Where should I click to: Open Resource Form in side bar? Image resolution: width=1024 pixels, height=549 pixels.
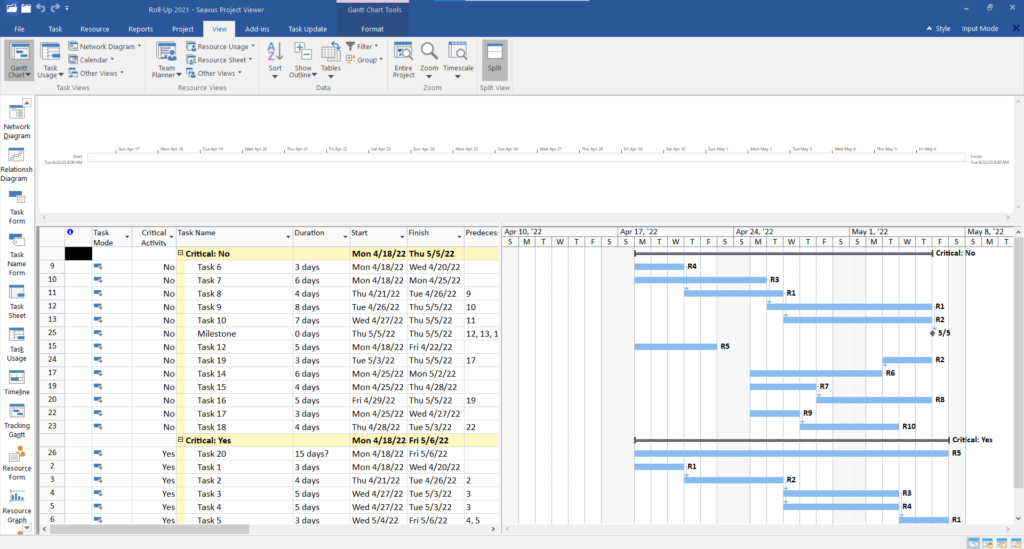tap(17, 463)
